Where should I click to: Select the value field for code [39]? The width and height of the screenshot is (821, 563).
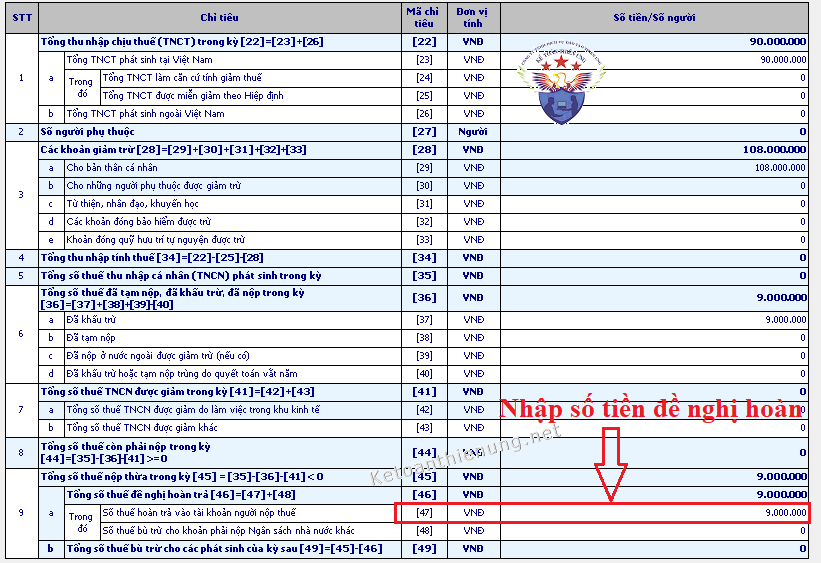tap(654, 356)
